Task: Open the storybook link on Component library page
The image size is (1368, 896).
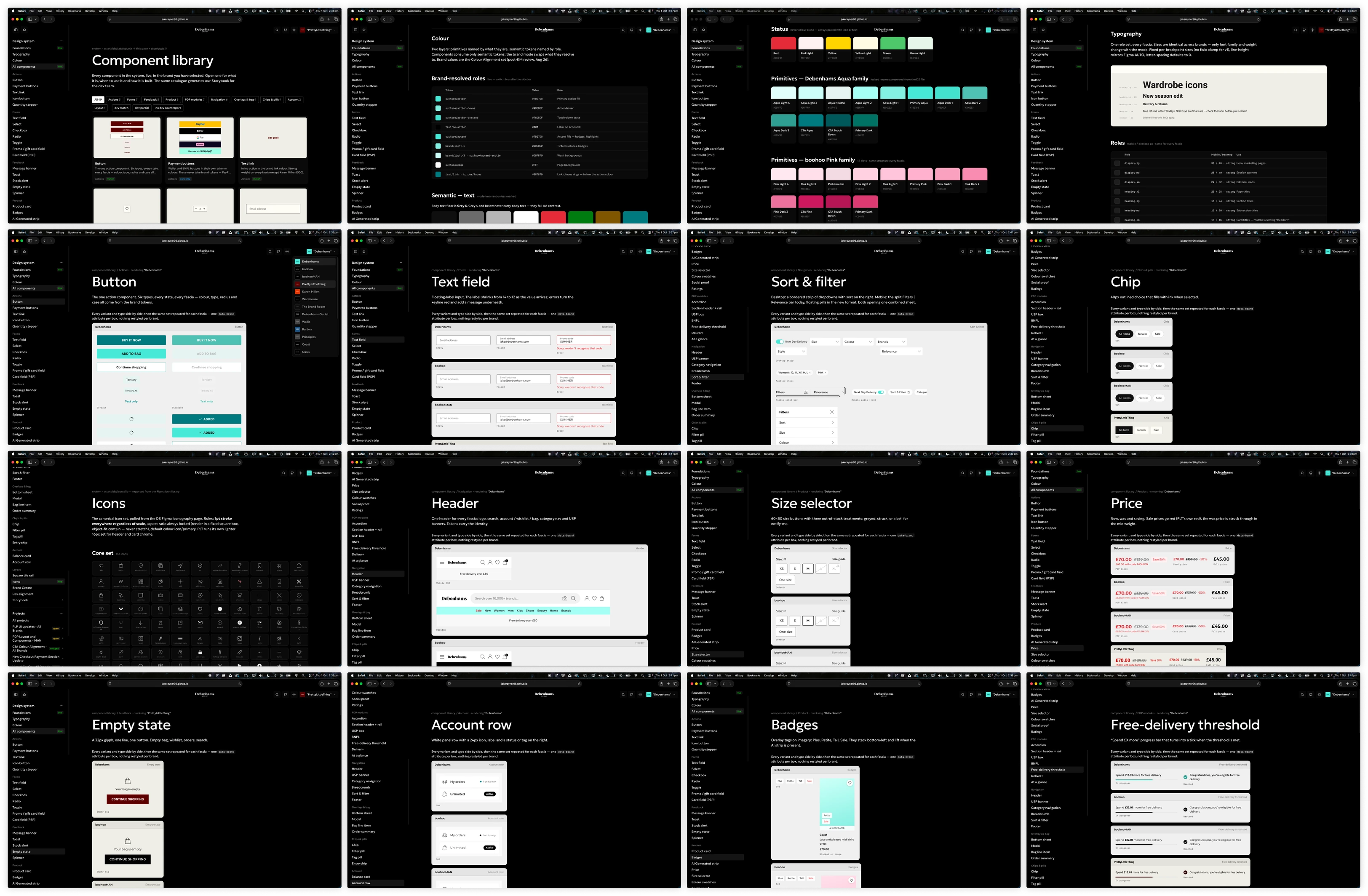Action: (159, 48)
